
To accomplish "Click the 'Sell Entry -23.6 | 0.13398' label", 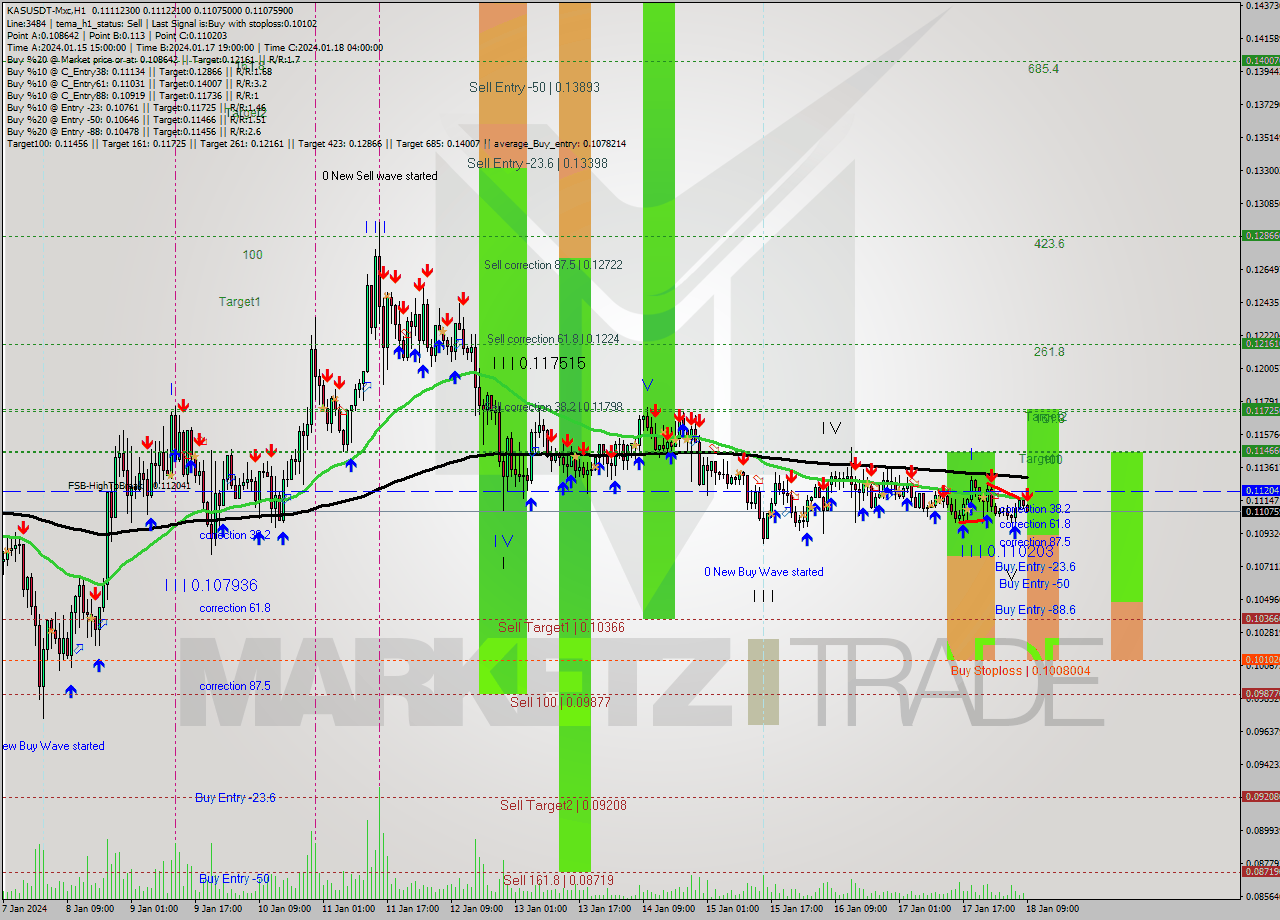I will tap(537, 163).
